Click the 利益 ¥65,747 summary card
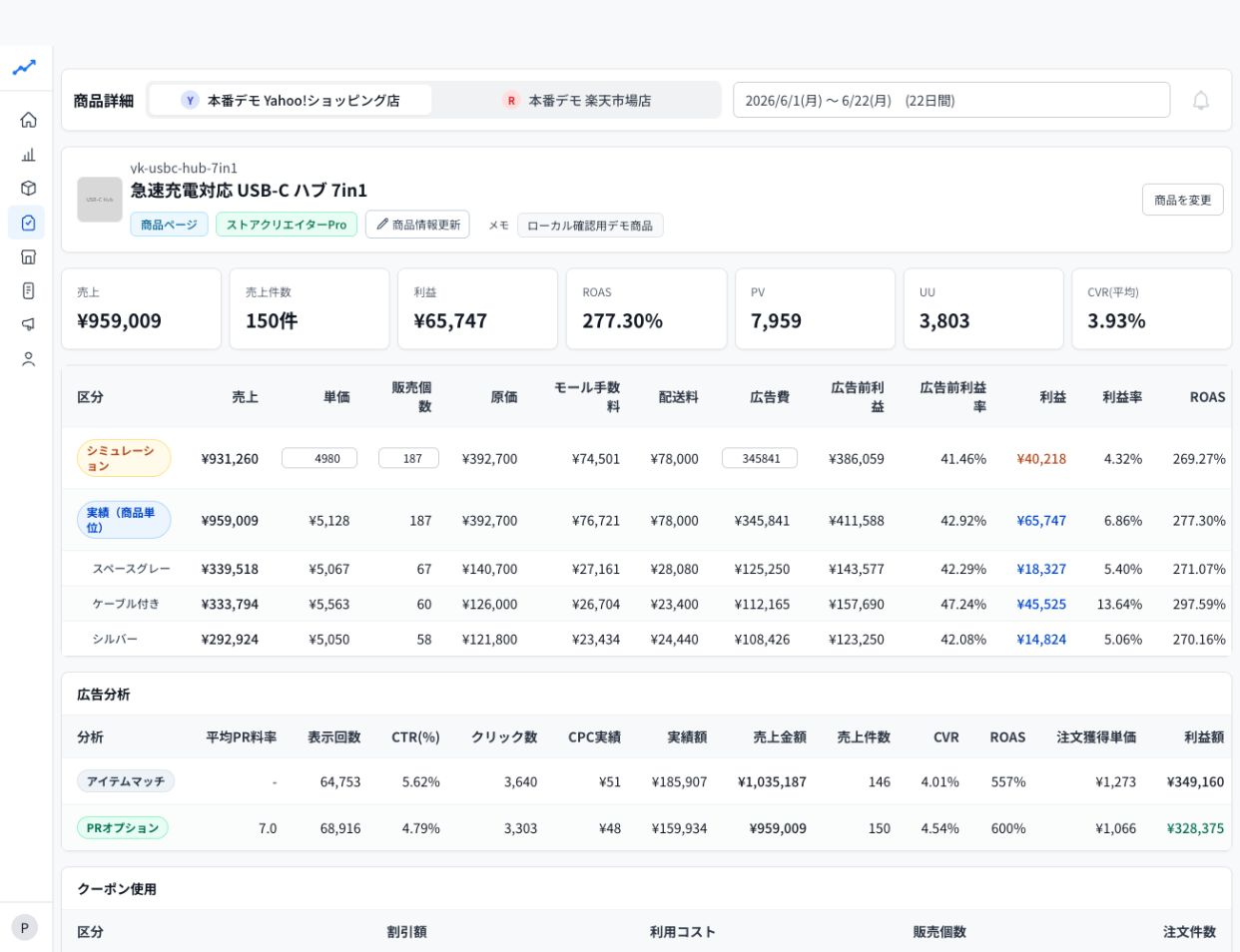This screenshot has width=1240, height=952. tap(478, 308)
